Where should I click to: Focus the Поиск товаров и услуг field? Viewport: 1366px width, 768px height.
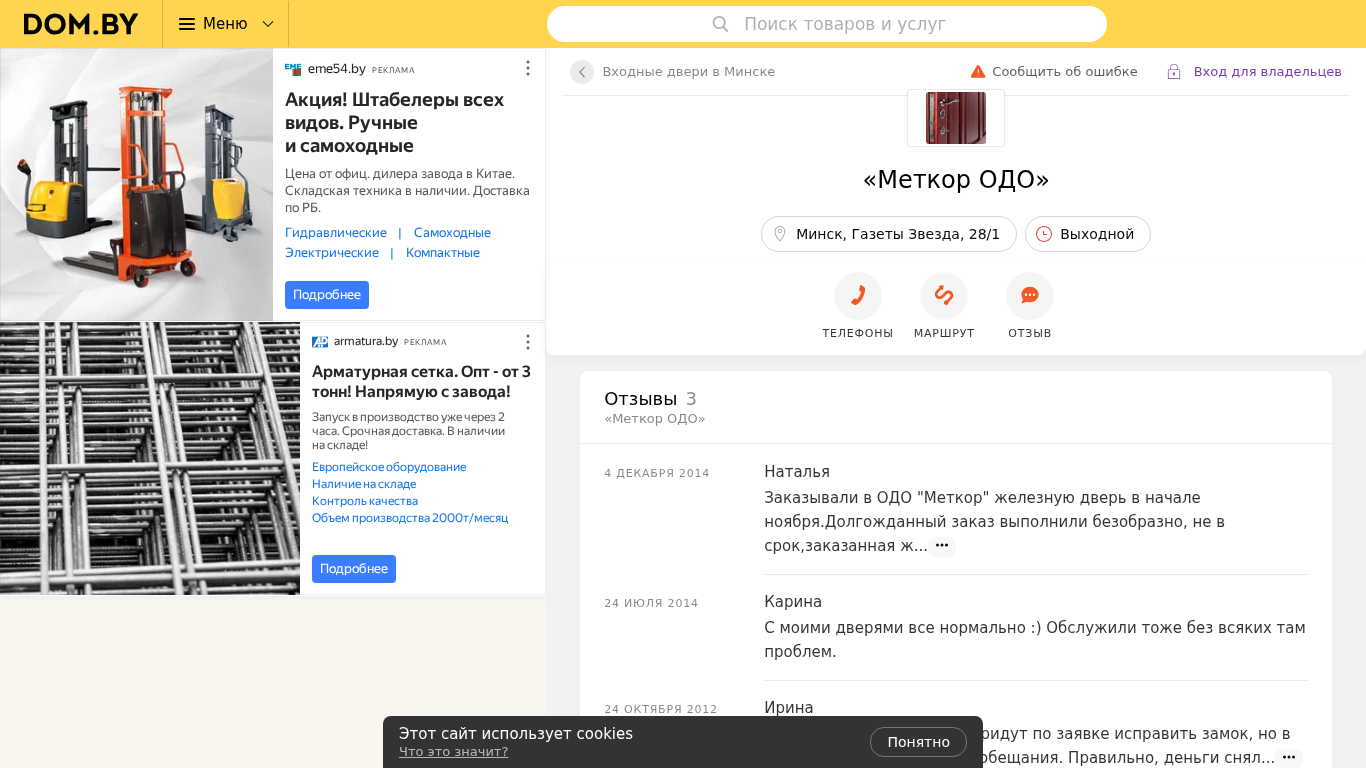click(827, 24)
